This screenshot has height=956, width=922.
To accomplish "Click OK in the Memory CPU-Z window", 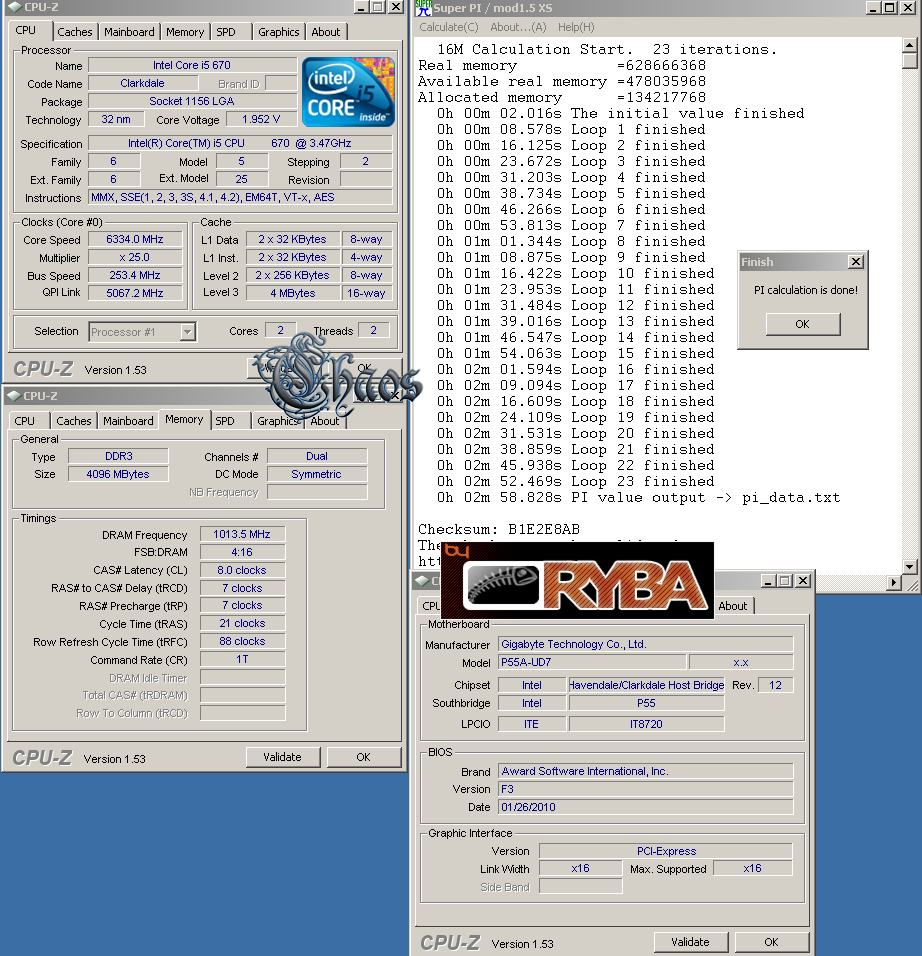I will point(363,757).
